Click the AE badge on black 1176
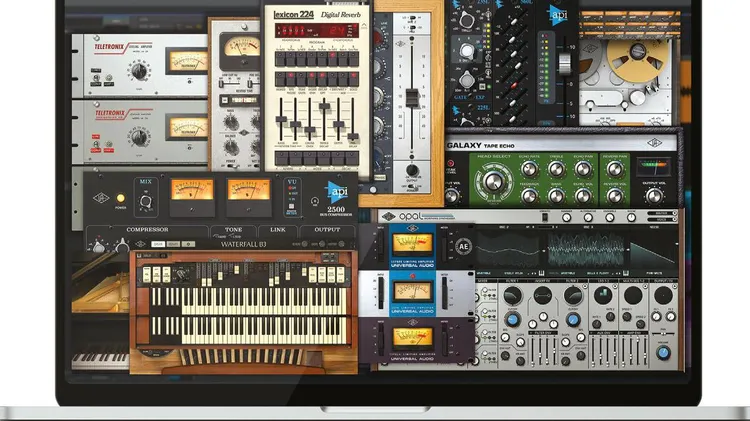The height and width of the screenshot is (421, 750). (x=463, y=247)
